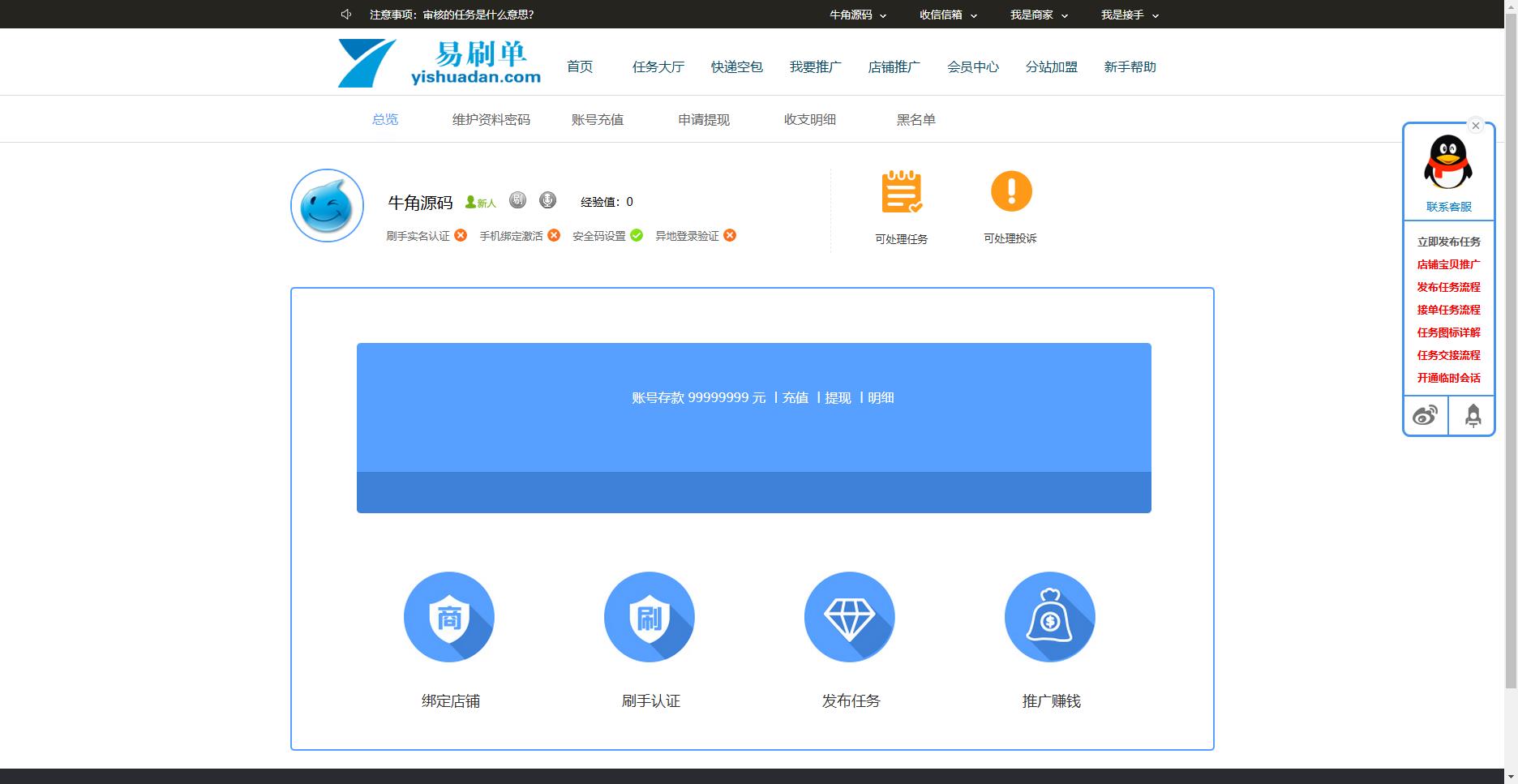
Task: Click the diamond 发布任务 icon
Action: coord(850,617)
